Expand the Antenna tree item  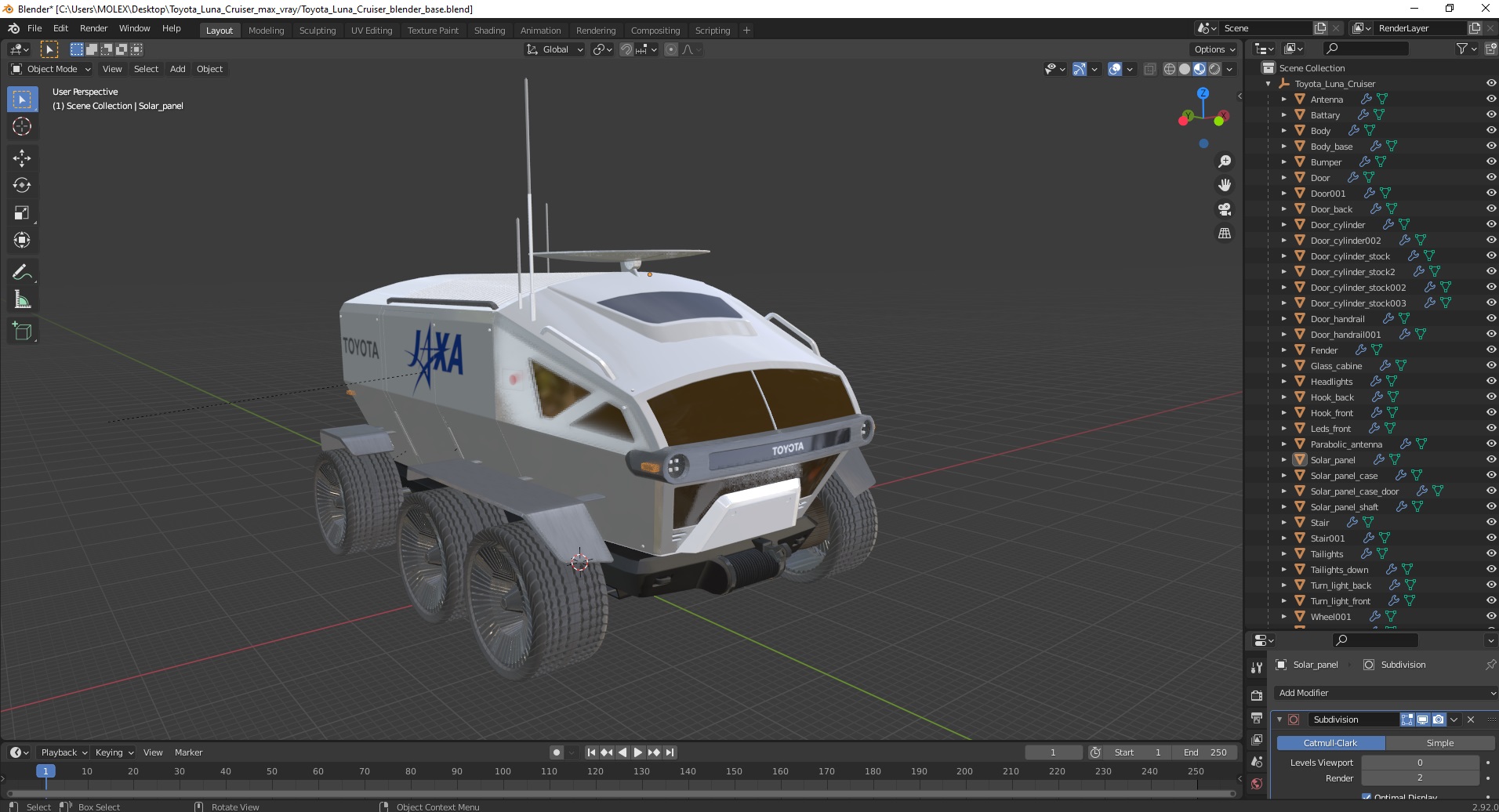tap(1283, 100)
